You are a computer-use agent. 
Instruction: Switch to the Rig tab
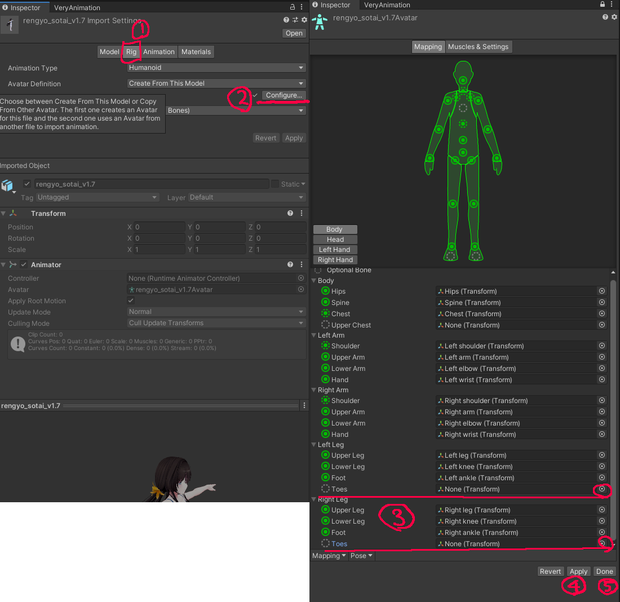pos(131,52)
